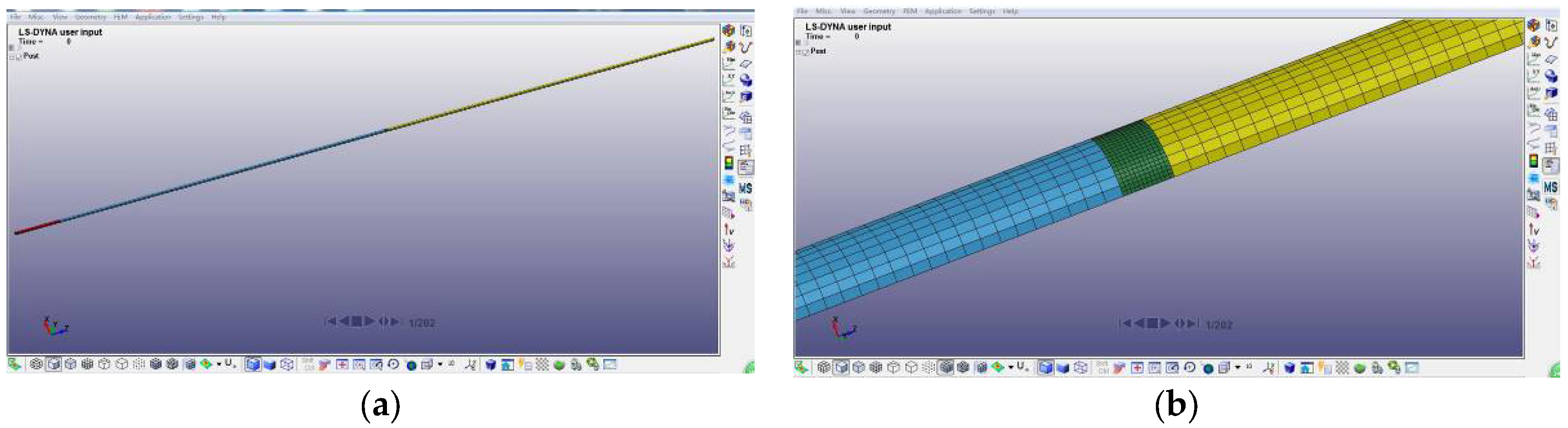Click the pink eraser icon in window (b) bottom toolbar

tap(1119, 368)
